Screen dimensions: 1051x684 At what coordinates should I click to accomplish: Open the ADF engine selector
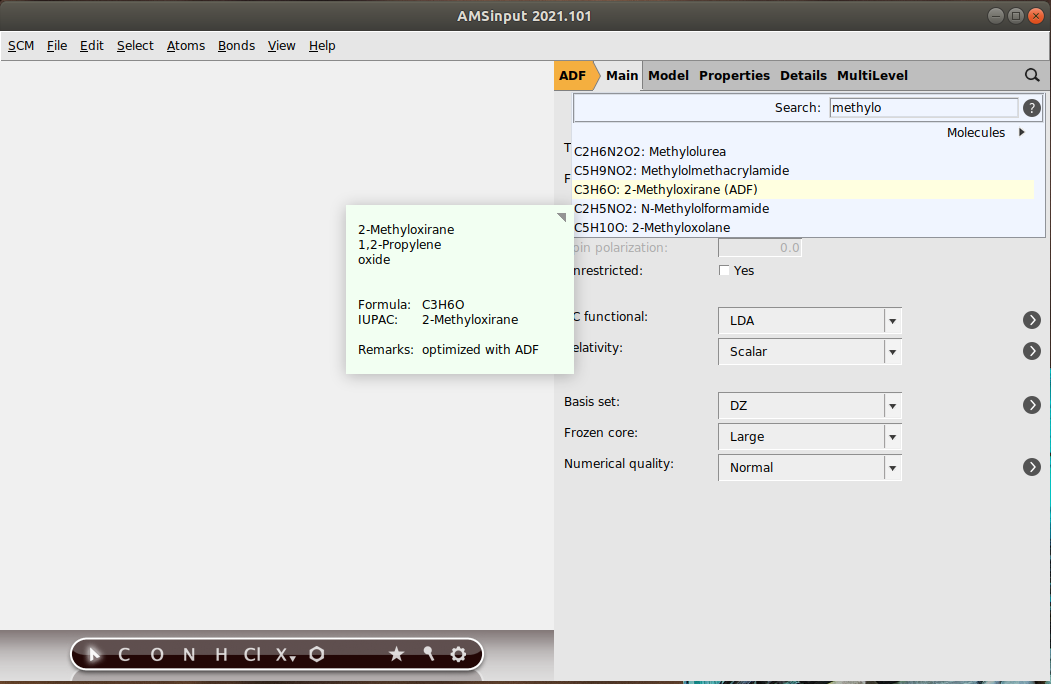click(574, 75)
